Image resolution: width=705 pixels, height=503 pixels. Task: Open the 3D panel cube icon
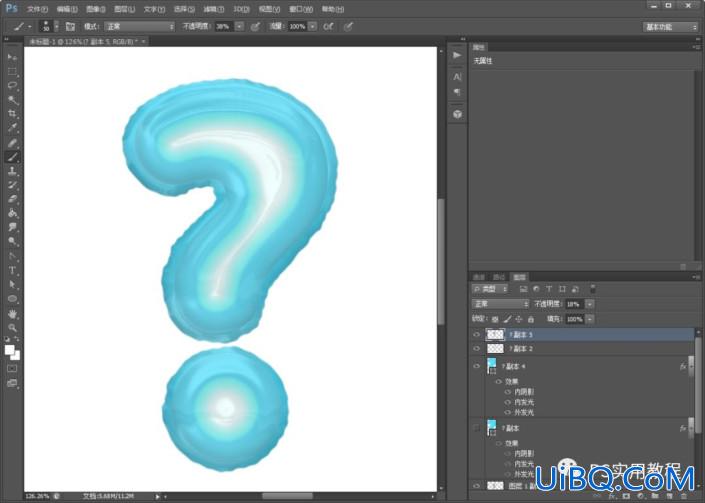pos(457,114)
